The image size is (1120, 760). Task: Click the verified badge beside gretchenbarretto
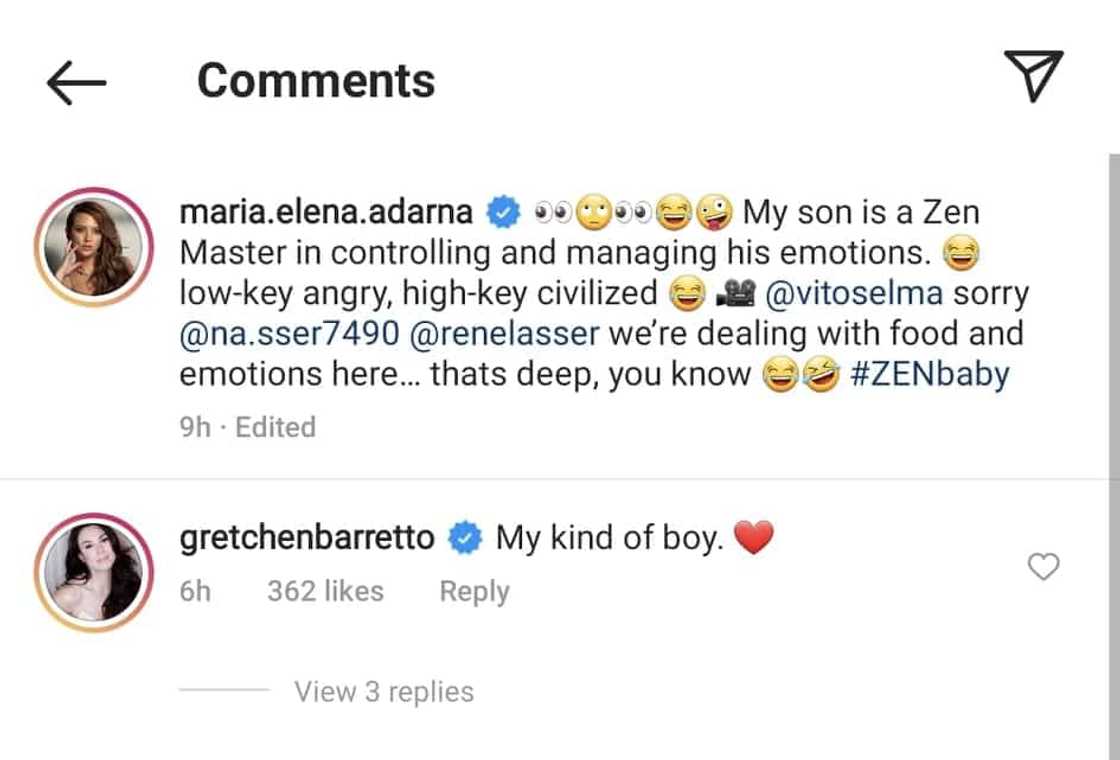tap(463, 538)
